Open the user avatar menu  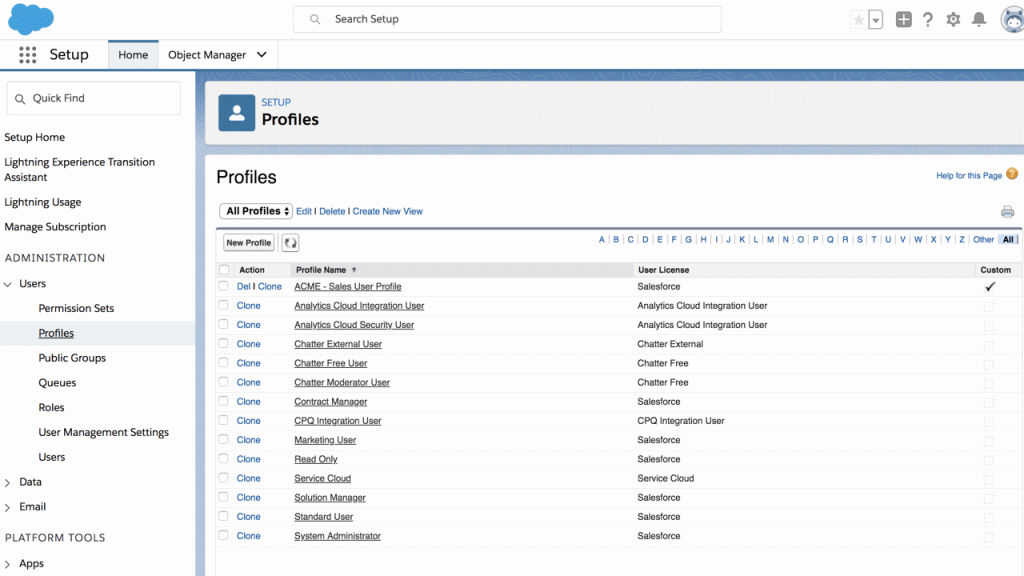[x=1012, y=20]
